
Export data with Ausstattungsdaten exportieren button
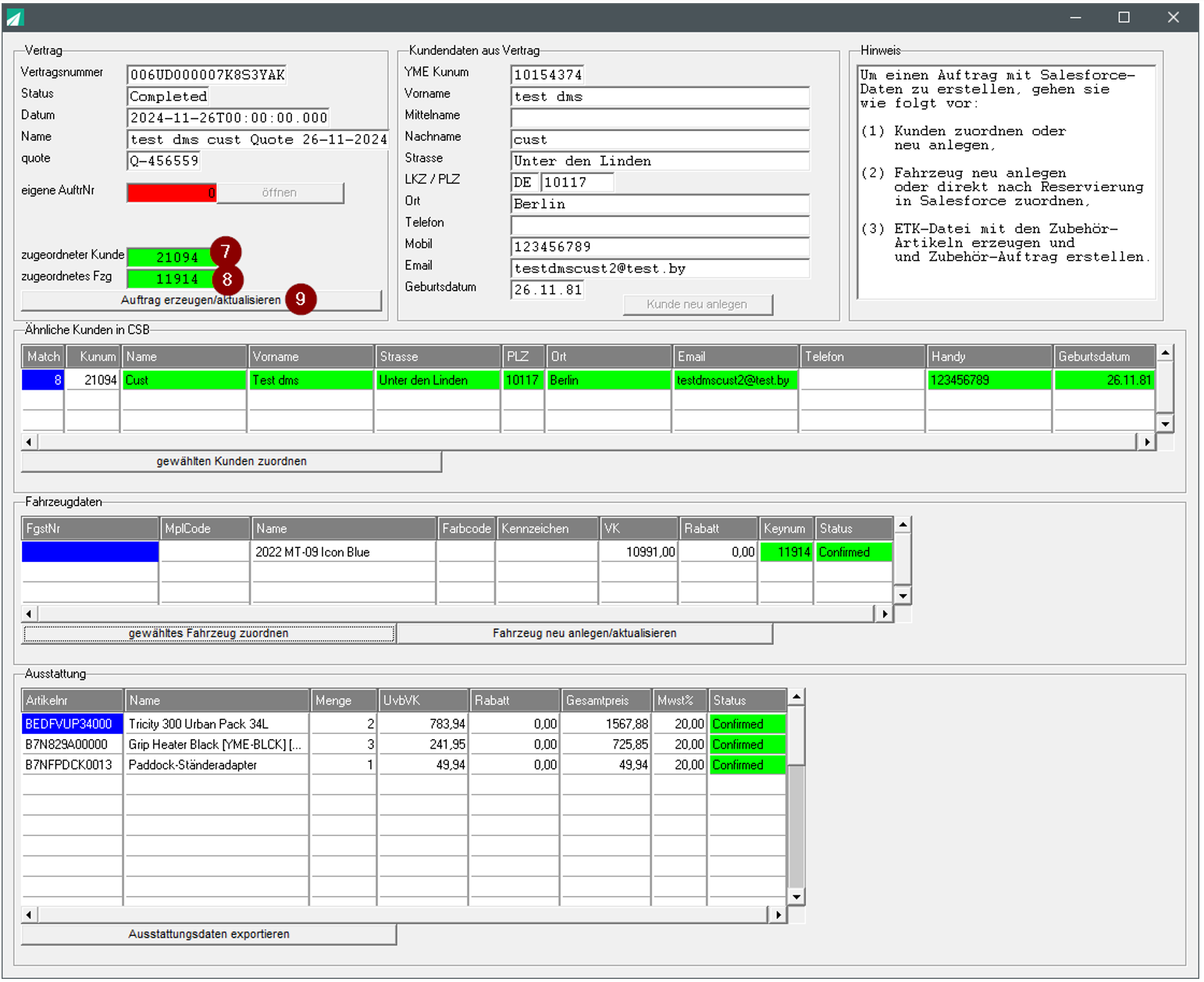click(x=208, y=934)
